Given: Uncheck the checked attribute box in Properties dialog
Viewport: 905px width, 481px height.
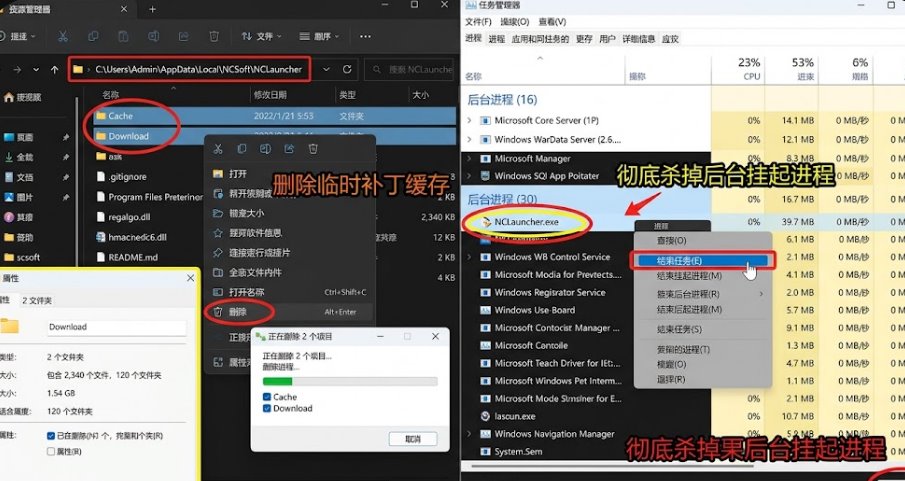Looking at the screenshot, I should pyautogui.click(x=51, y=436).
